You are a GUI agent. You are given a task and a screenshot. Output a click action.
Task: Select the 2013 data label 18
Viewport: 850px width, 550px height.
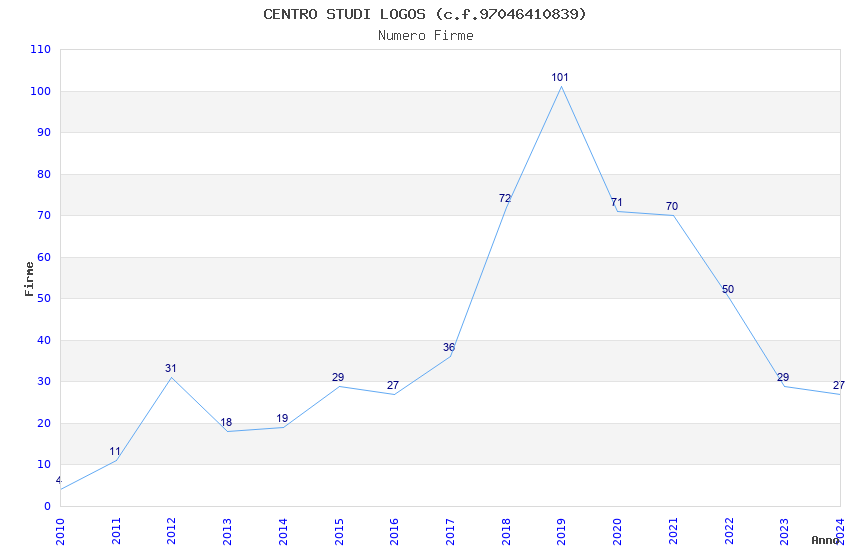[226, 422]
